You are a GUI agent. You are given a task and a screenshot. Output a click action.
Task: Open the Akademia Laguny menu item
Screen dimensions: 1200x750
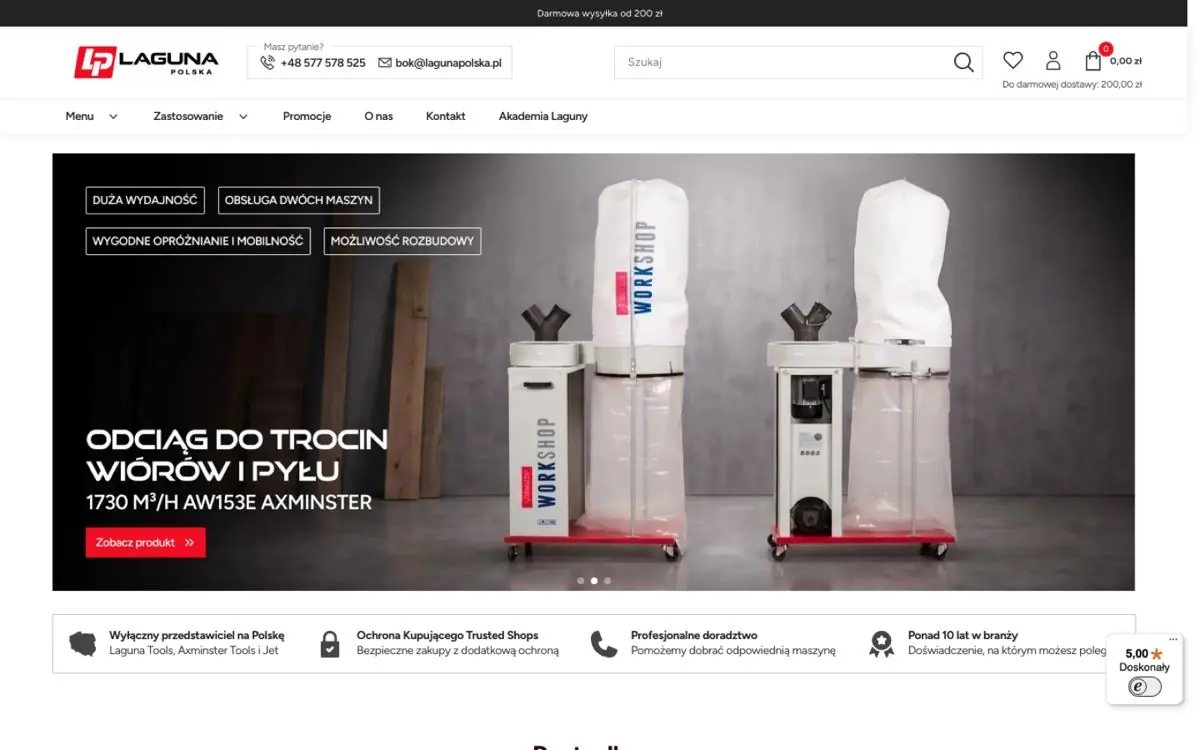tap(543, 116)
